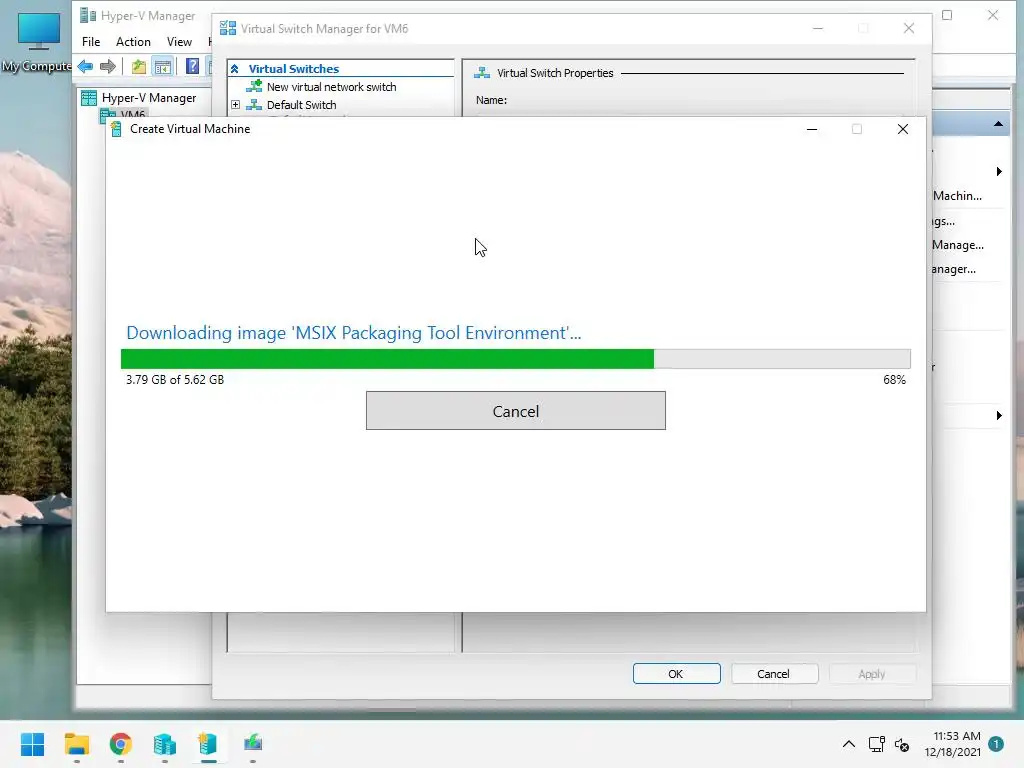Open Google Chrome from the taskbar
Screen dimensions: 1024x768
click(x=121, y=743)
